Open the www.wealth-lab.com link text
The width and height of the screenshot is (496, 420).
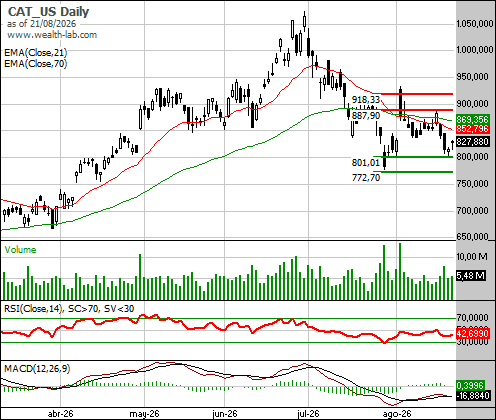click(x=52, y=35)
